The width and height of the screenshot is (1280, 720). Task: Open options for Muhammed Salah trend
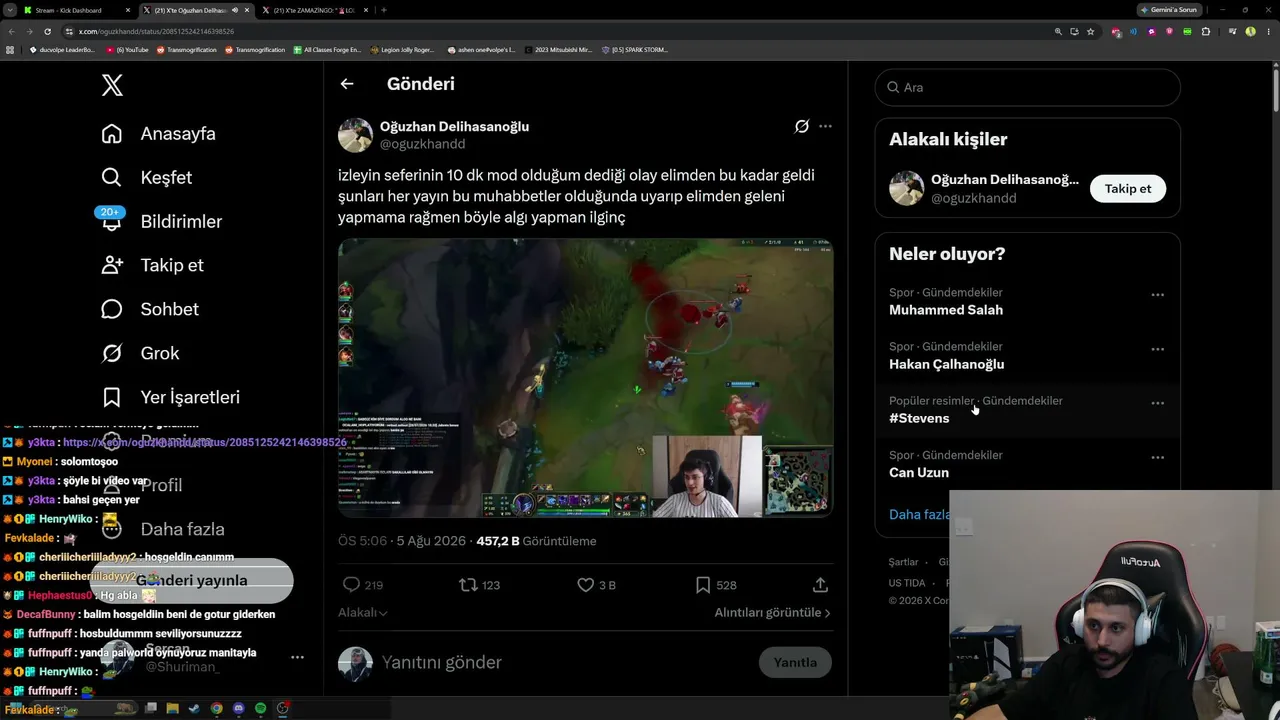pyautogui.click(x=1157, y=295)
